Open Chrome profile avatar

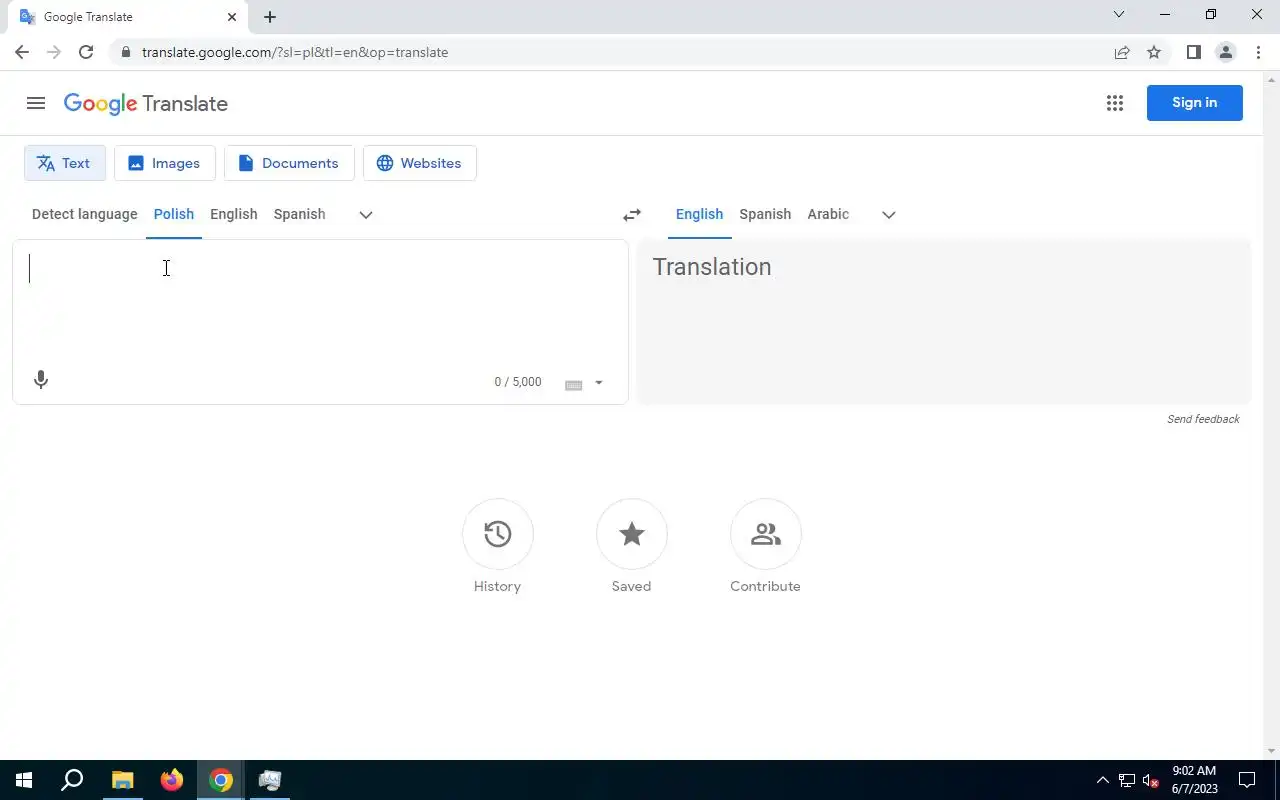1225,52
